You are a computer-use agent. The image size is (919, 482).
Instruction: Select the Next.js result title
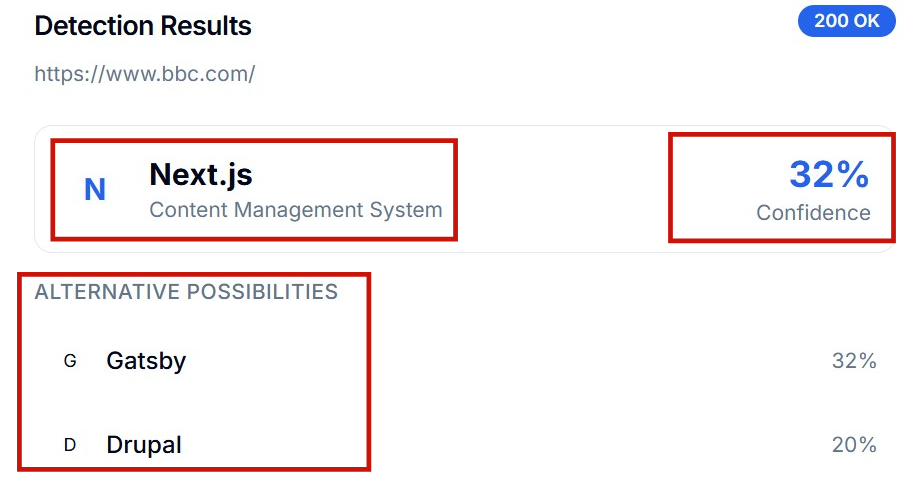[x=201, y=175]
